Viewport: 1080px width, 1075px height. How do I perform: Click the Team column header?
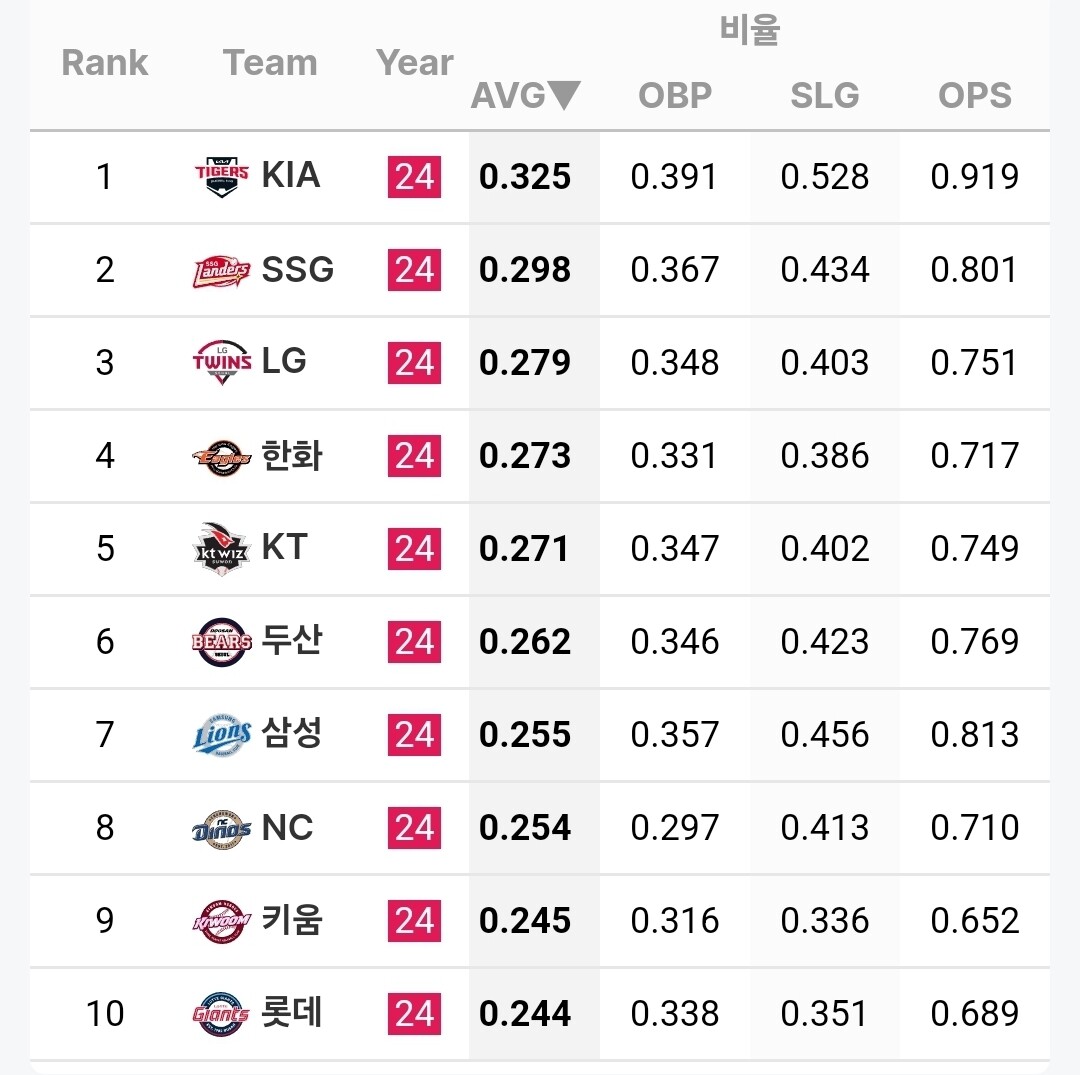(270, 63)
